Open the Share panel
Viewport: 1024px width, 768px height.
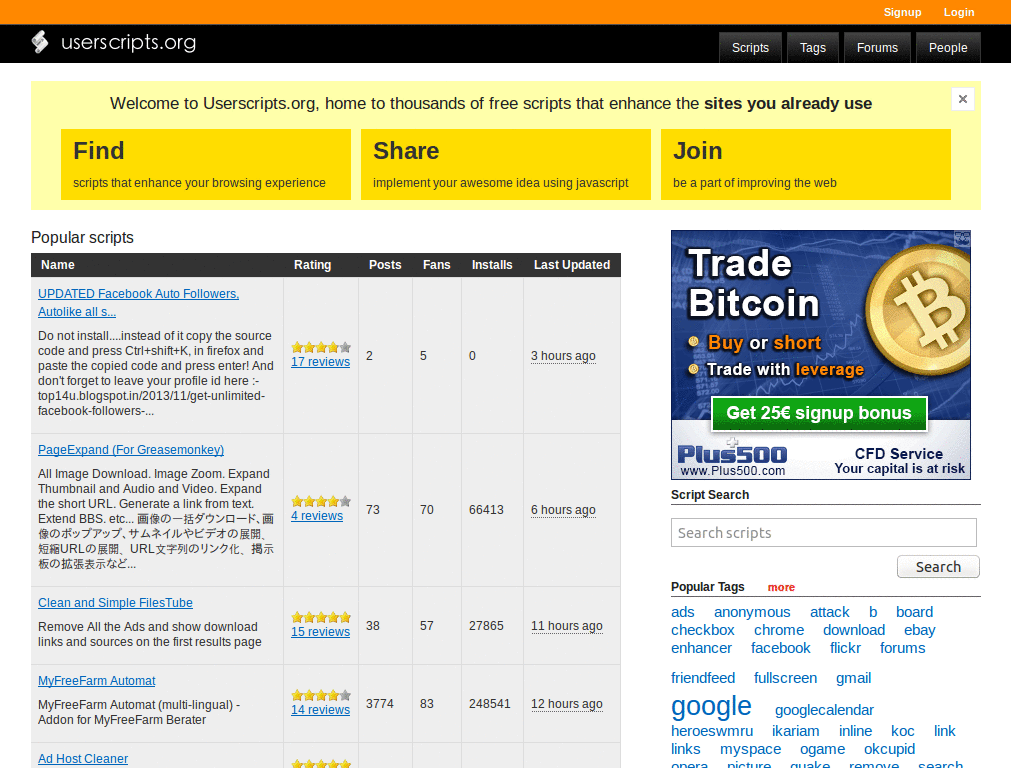pos(505,165)
